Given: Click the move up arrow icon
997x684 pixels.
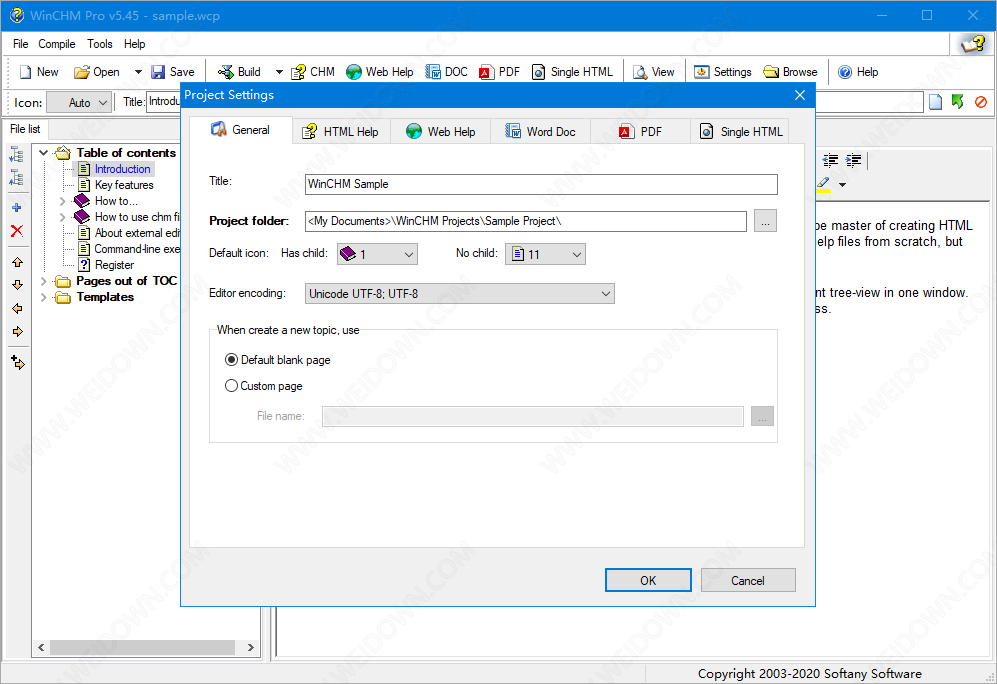Looking at the screenshot, I should (18, 262).
